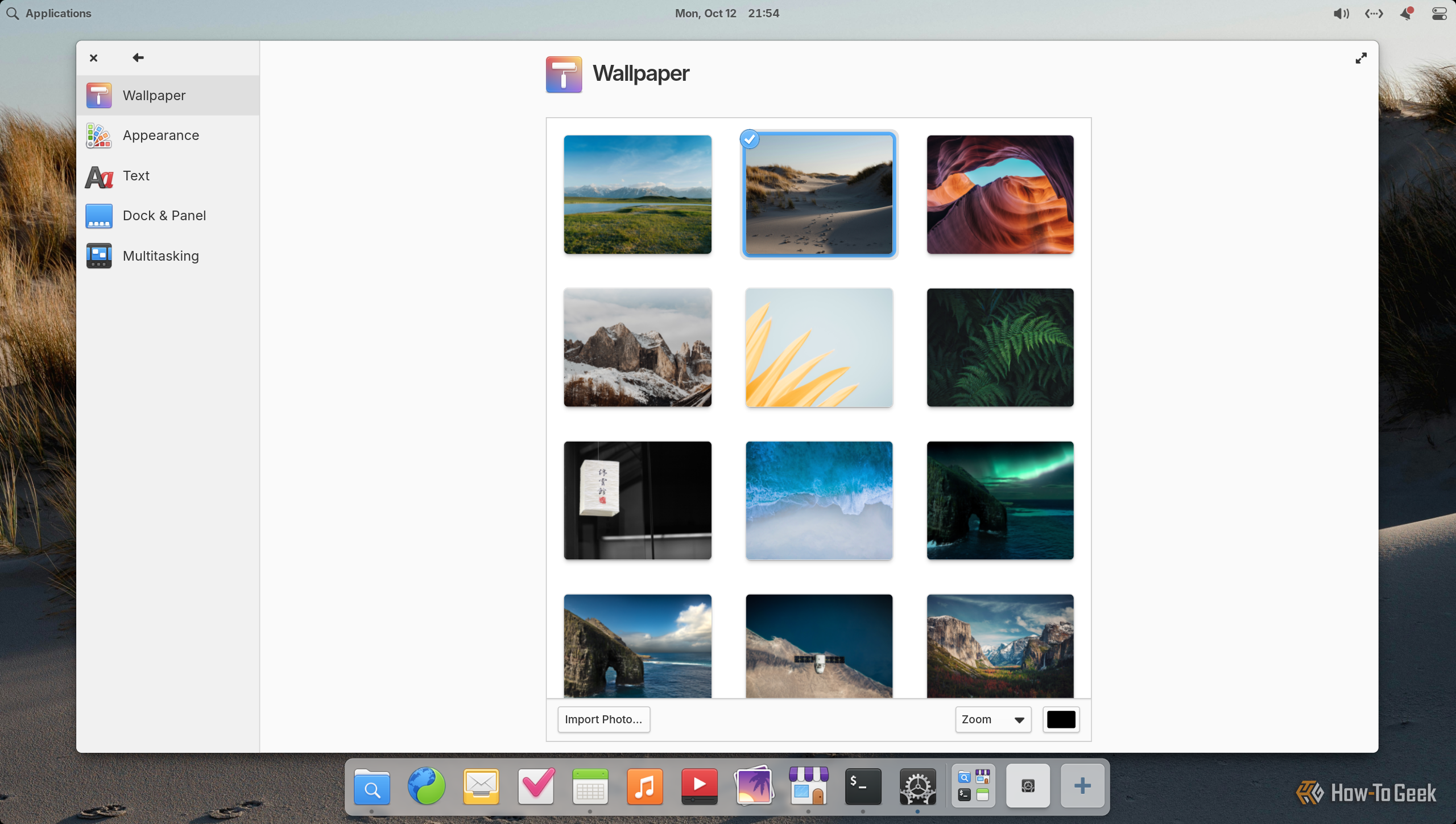The width and height of the screenshot is (1456, 824).
Task: Click the back arrow in settings window
Action: click(x=138, y=57)
